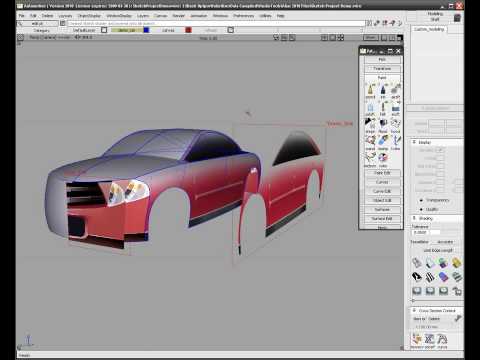Select the pencil tool in Paint palette
Viewport: 480px width, 360px height.
370,91
